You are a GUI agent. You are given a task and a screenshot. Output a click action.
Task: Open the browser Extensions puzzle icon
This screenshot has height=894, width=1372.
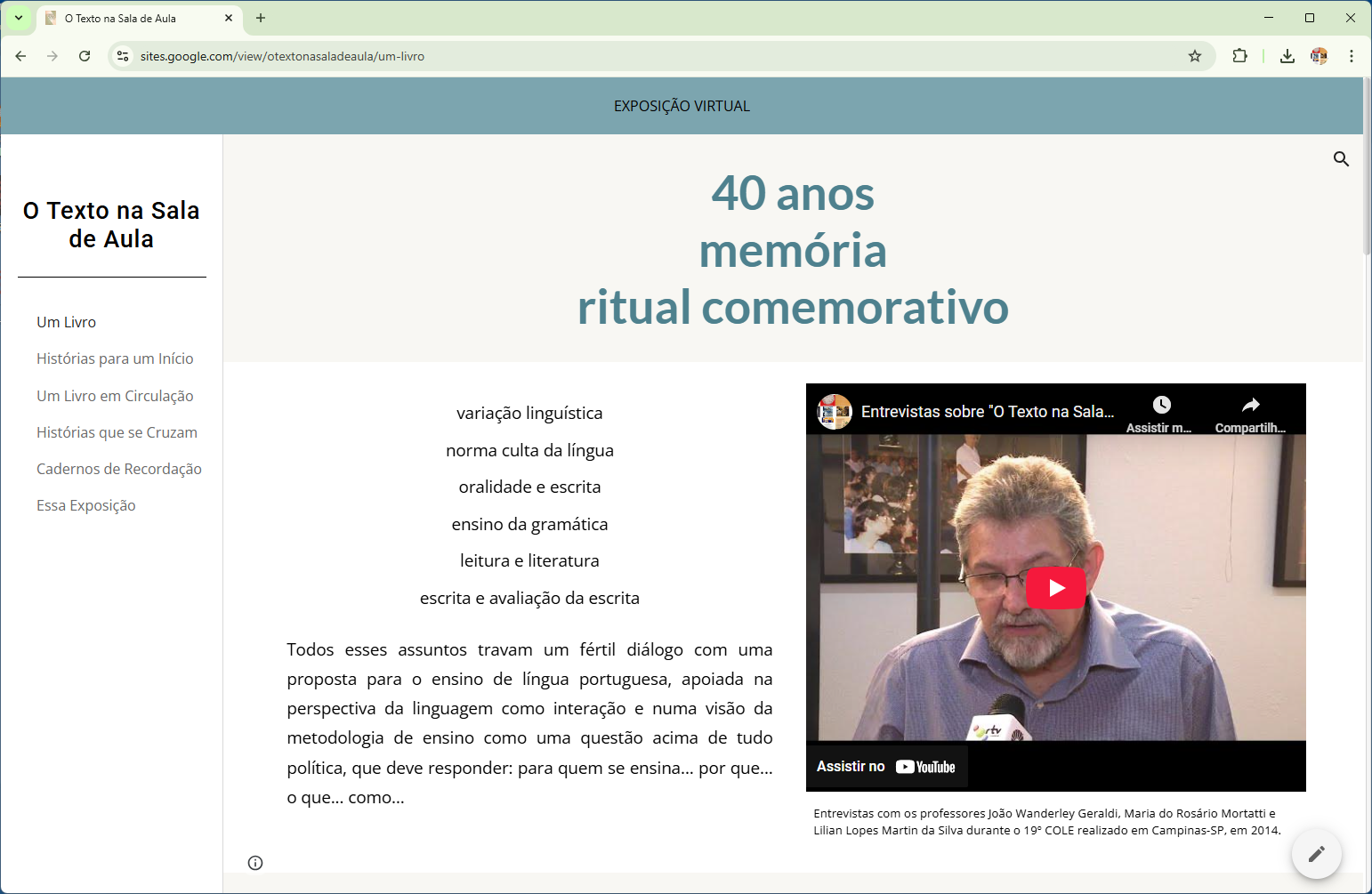click(1239, 56)
